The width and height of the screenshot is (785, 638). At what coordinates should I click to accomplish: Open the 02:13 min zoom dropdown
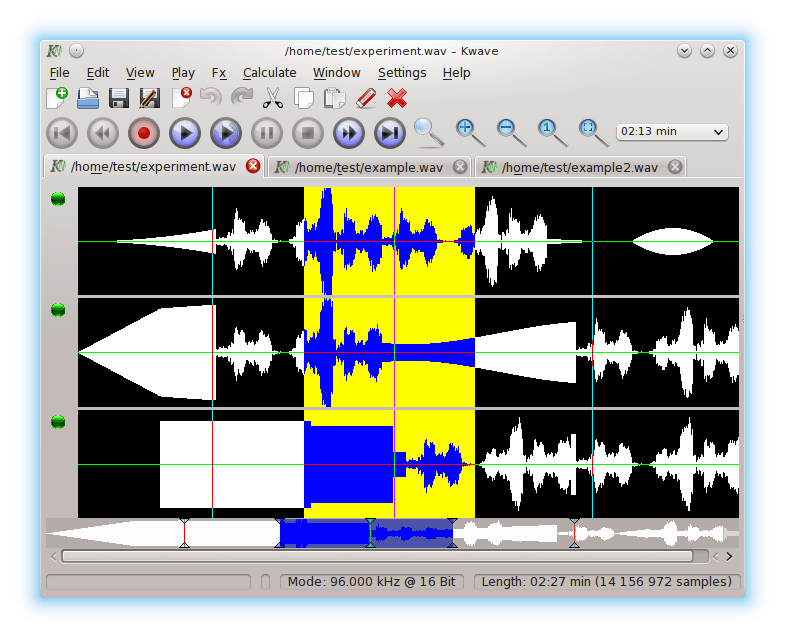click(672, 132)
